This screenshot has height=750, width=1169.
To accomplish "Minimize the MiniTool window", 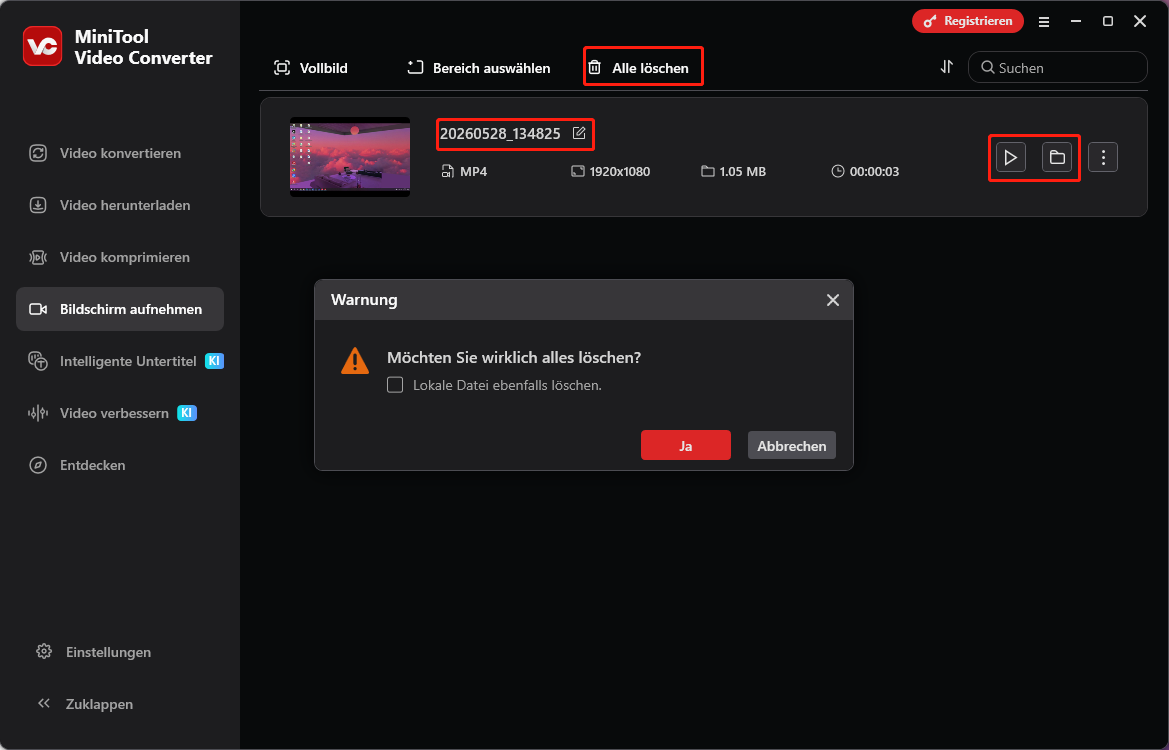I will (x=1076, y=22).
